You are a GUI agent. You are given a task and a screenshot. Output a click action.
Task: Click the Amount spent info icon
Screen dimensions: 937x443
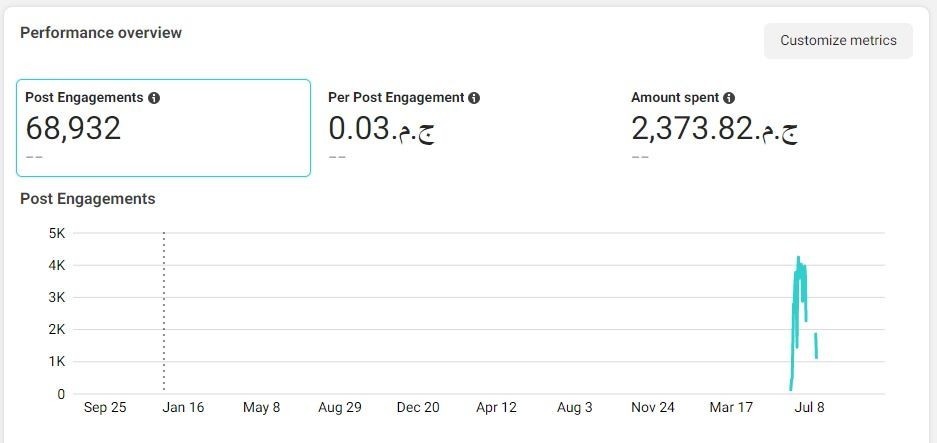tap(729, 98)
